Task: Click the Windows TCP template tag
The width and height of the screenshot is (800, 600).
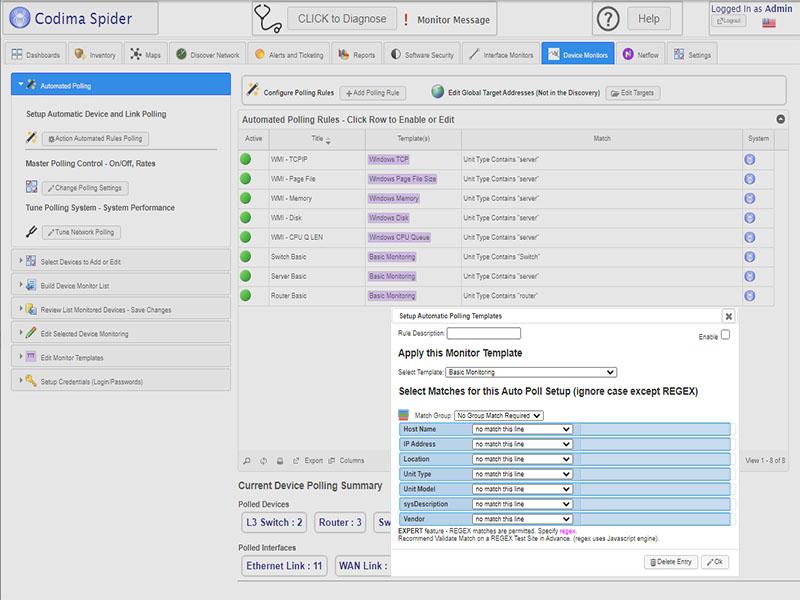Action: tap(389, 159)
